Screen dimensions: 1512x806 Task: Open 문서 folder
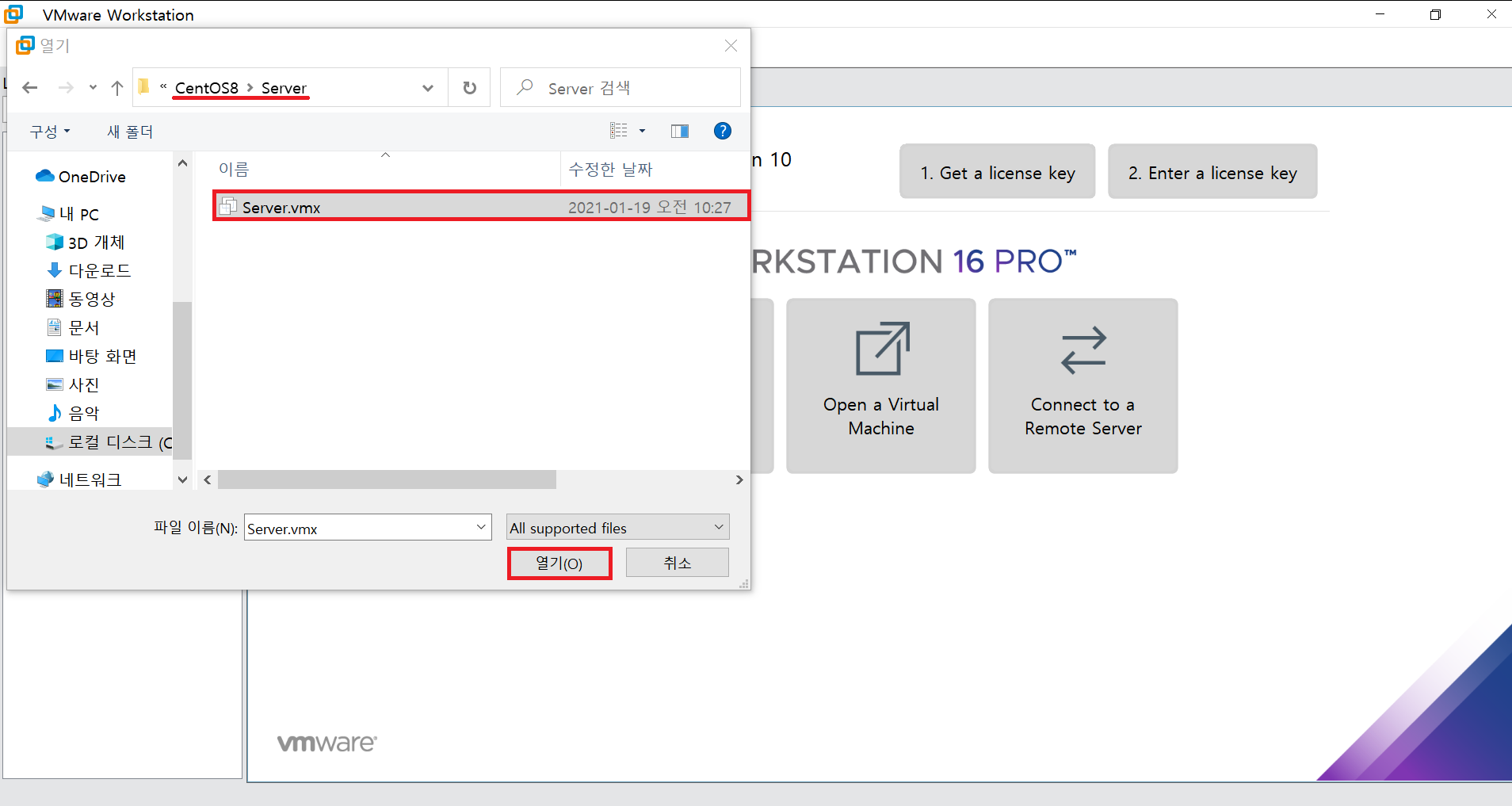click(x=73, y=327)
